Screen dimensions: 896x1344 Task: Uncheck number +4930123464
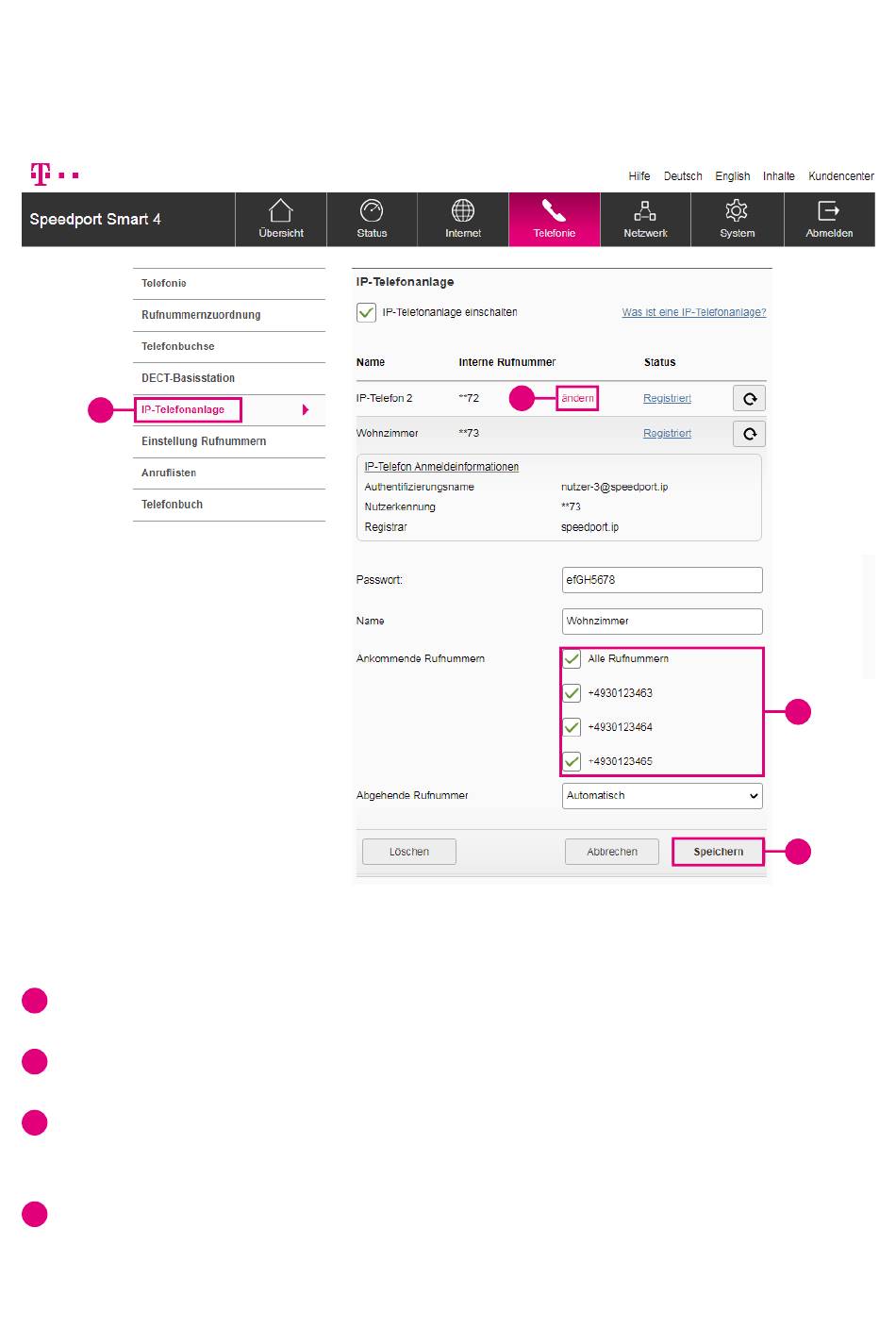(x=572, y=727)
